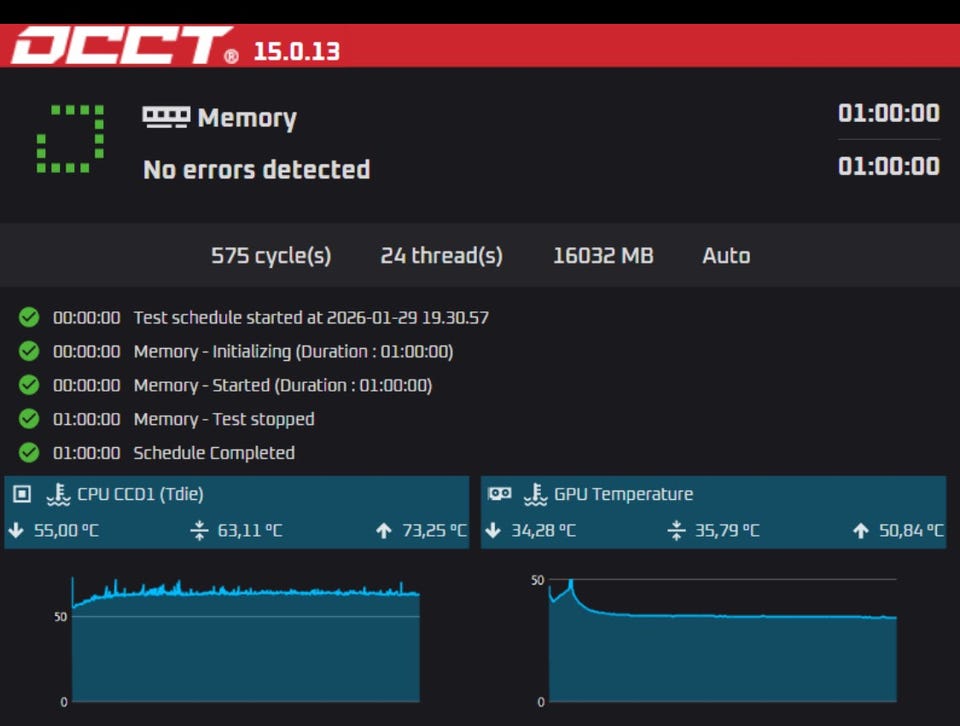
Task: Click the green check beside Schedule Completed
Action: point(29,453)
